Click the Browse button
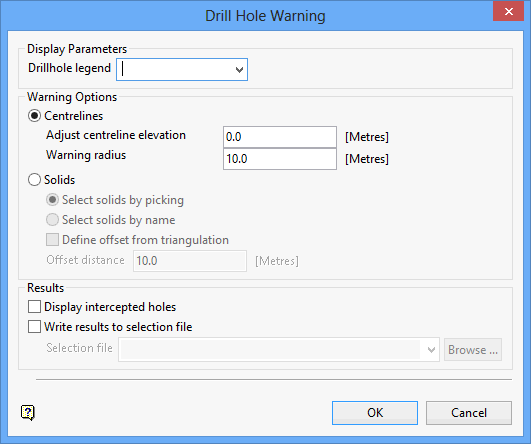The width and height of the screenshot is (531, 444). 473,350
